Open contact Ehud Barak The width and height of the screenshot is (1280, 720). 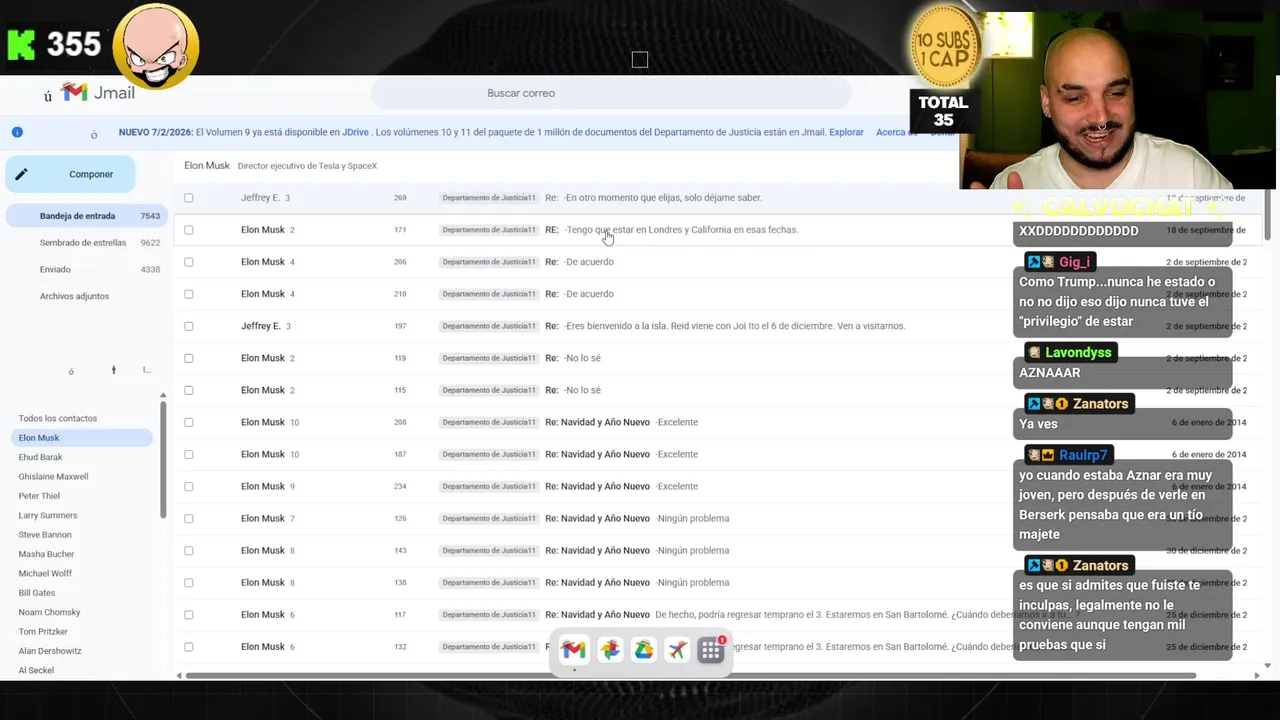40,457
